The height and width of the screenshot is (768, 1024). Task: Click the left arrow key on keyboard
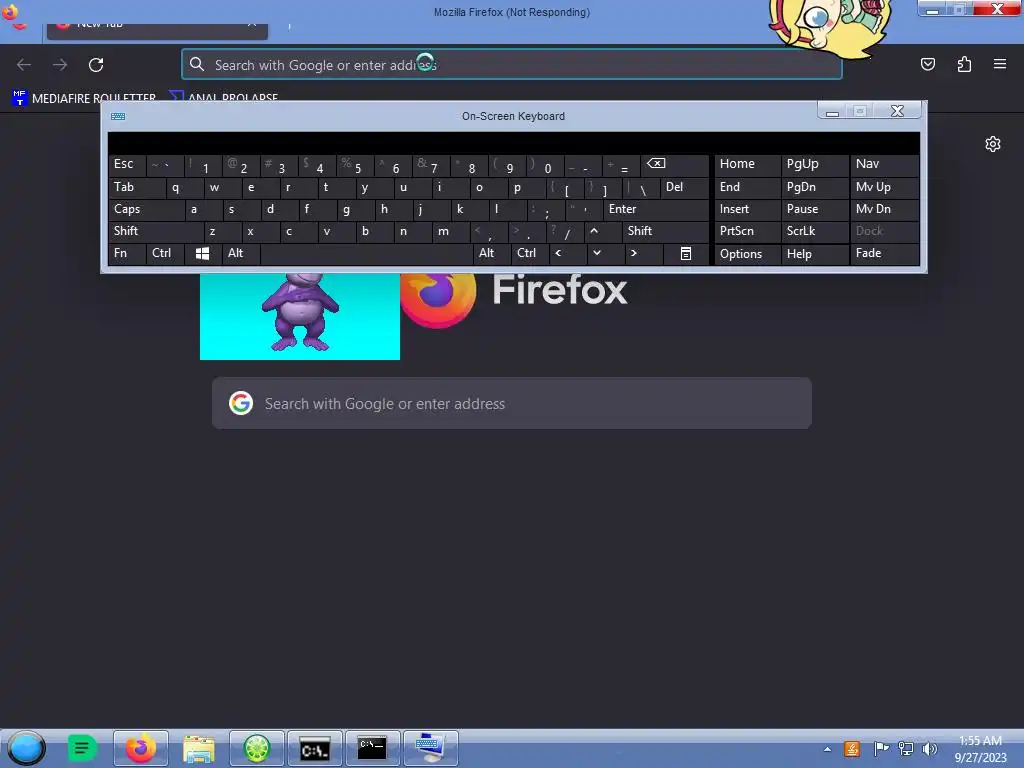pyautogui.click(x=567, y=253)
